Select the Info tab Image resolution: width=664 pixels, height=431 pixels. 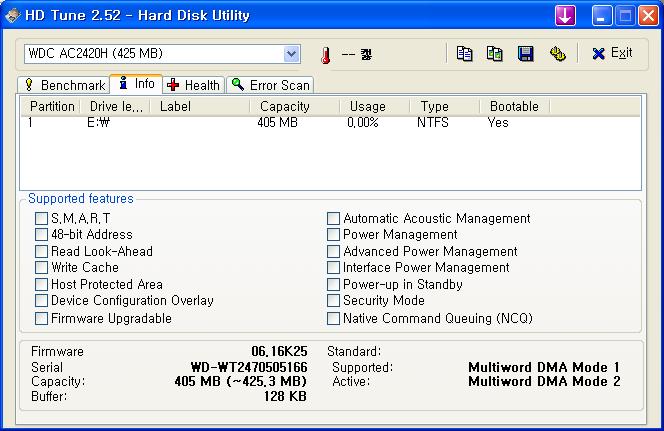click(x=136, y=83)
